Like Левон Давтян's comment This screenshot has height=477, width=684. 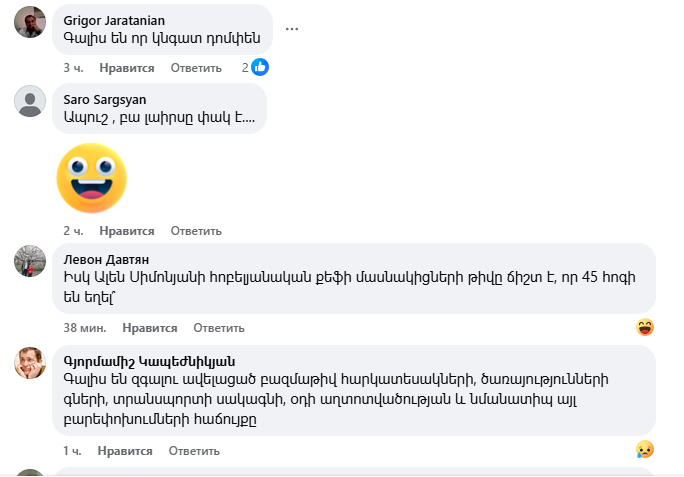click(x=150, y=328)
